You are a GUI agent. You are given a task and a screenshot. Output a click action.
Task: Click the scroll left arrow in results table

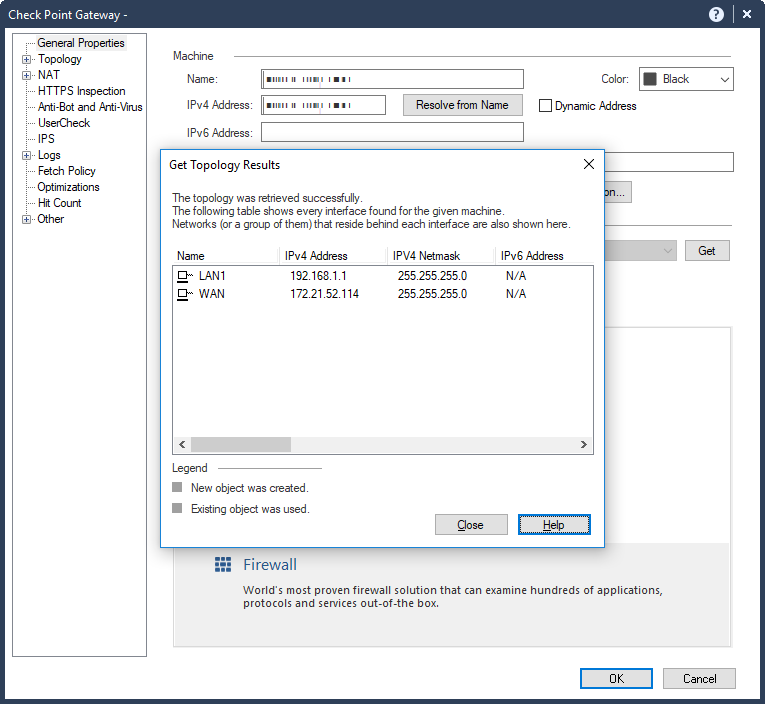(x=181, y=444)
